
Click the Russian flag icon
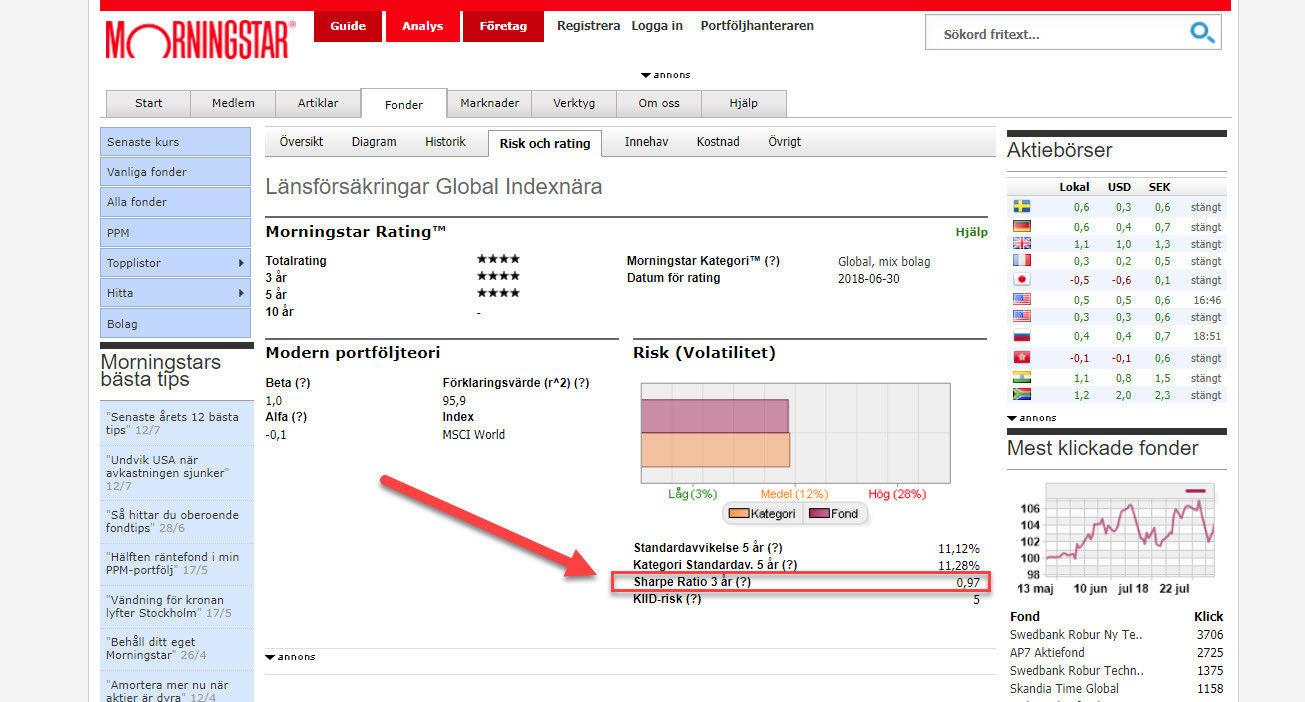(x=1022, y=336)
